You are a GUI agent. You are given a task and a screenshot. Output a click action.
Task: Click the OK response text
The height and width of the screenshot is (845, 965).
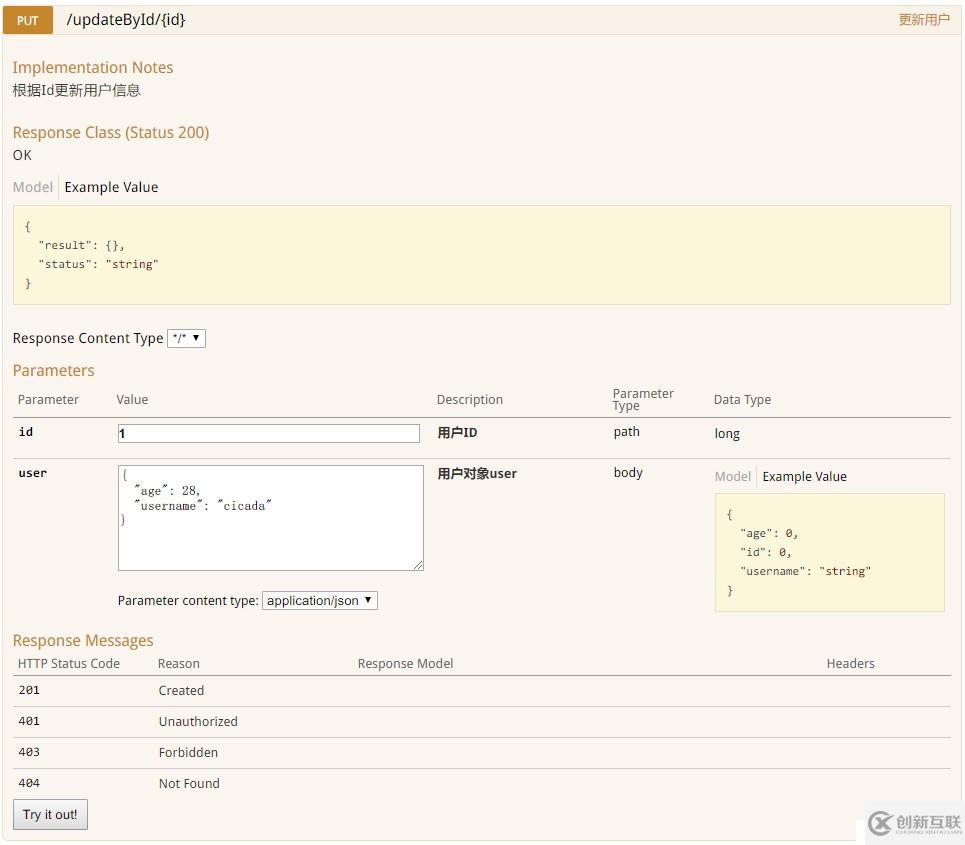click(22, 155)
